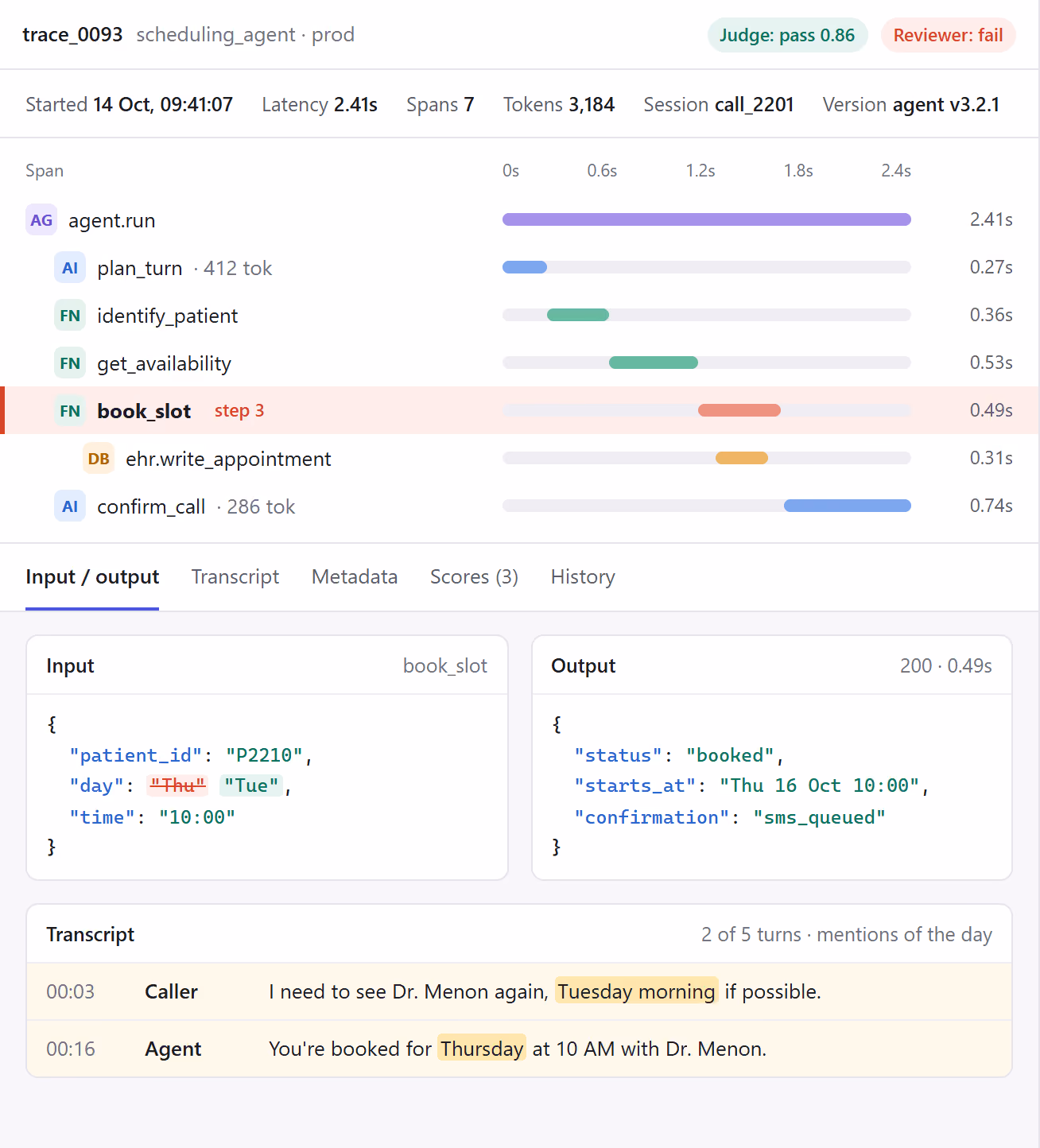Viewport: 1040px width, 1148px height.
Task: Select the get_availability span row
Action: tap(520, 363)
